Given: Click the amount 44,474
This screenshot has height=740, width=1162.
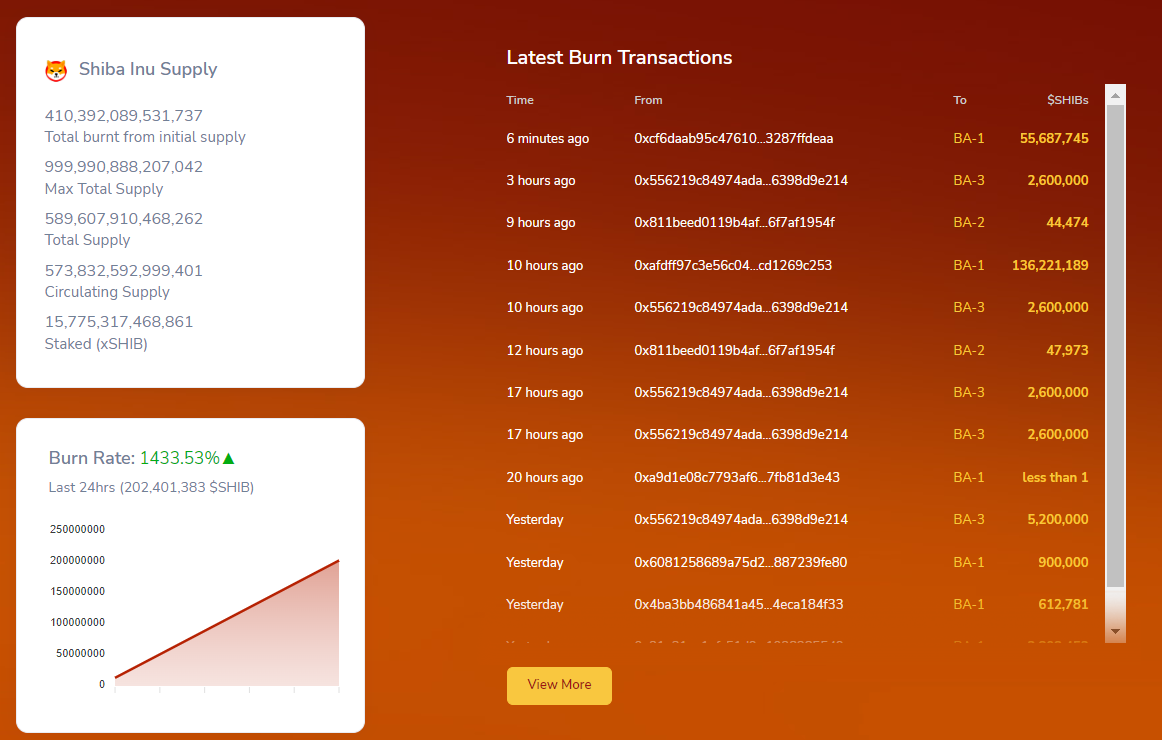Looking at the screenshot, I should 1067,222.
